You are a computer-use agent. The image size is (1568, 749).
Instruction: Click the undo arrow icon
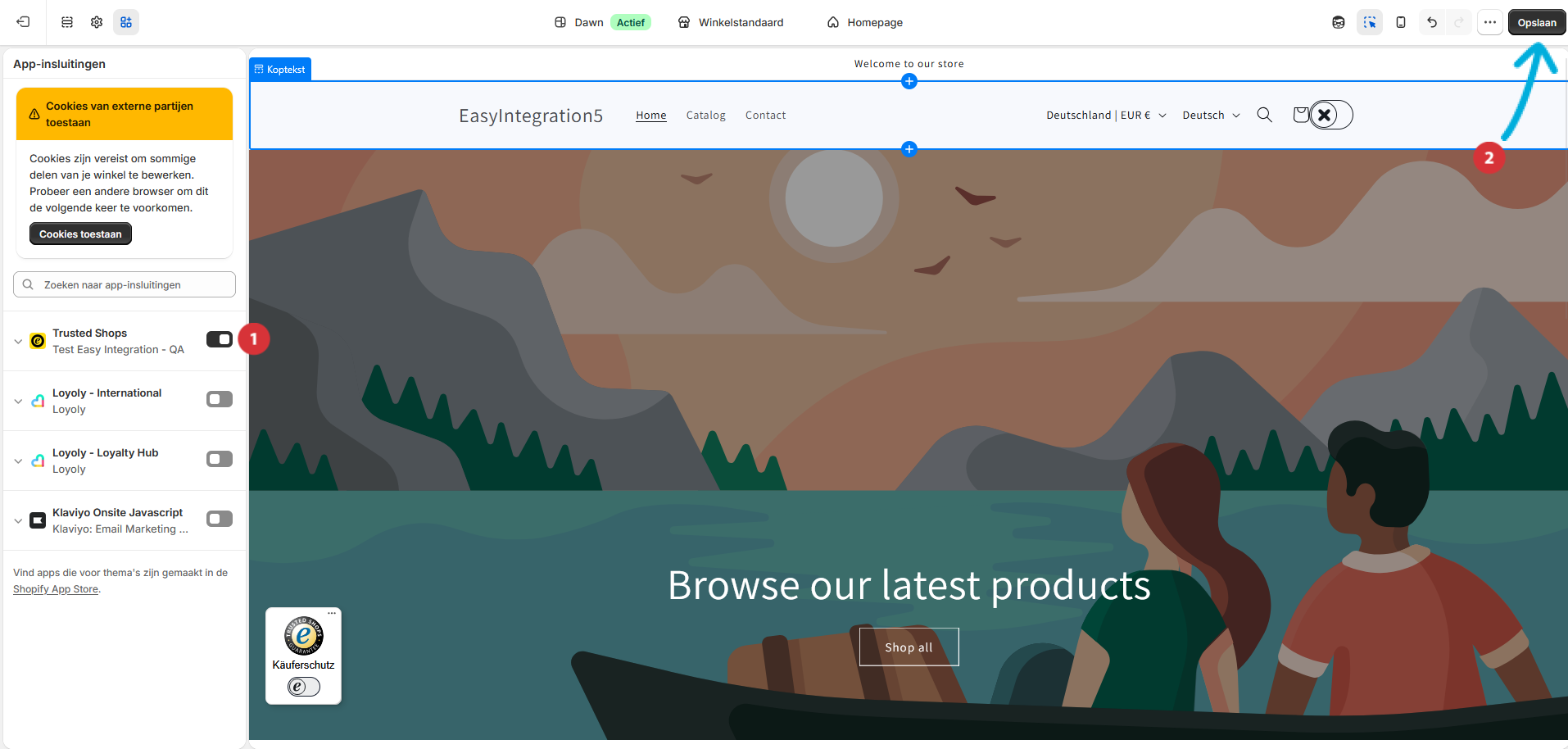pos(1432,22)
